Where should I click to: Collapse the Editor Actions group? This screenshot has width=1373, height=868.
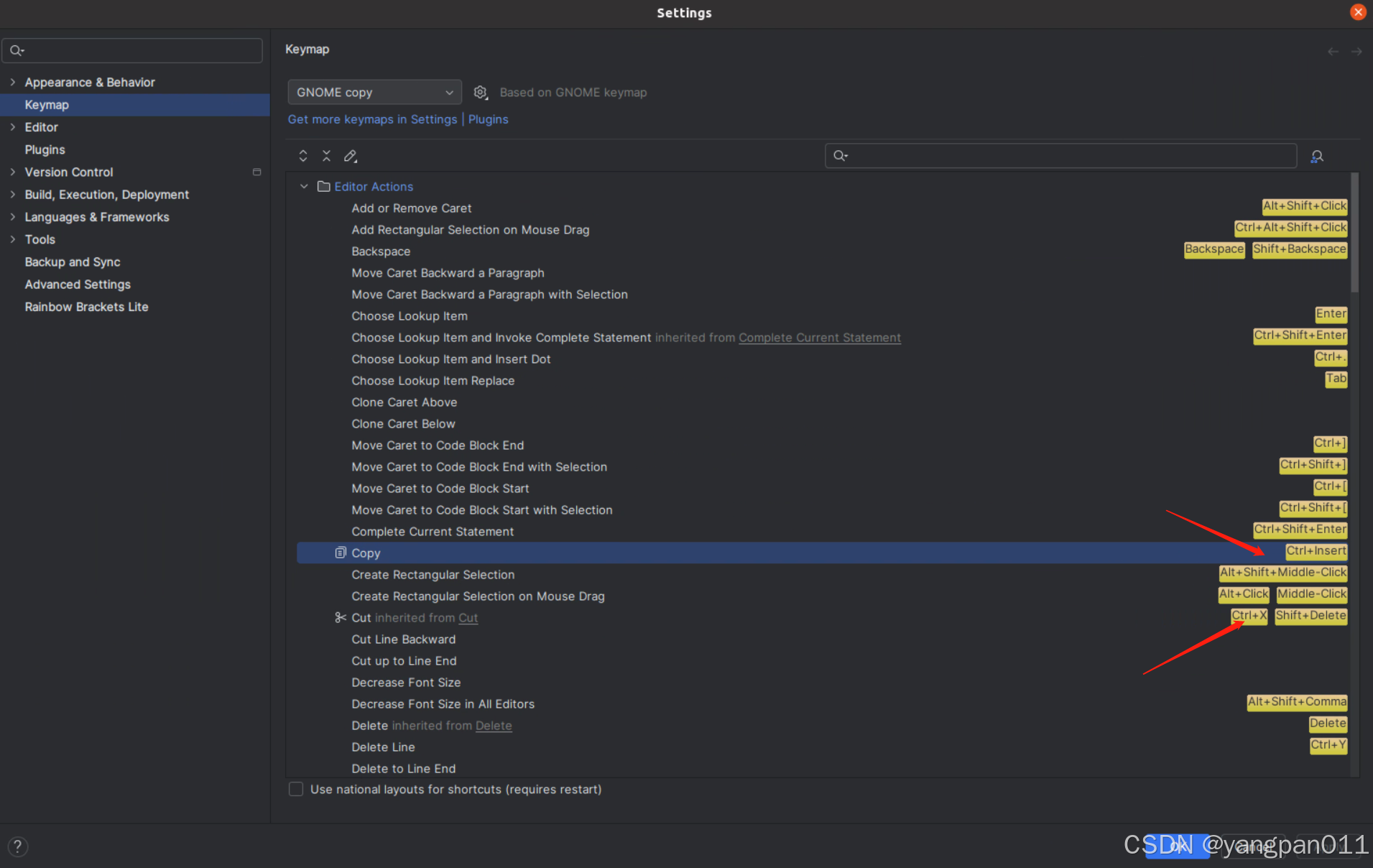click(304, 186)
